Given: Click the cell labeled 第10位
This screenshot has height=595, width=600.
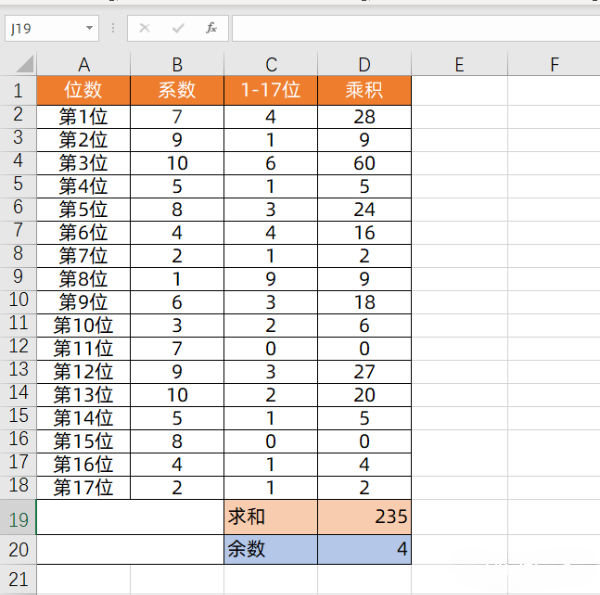Looking at the screenshot, I should (x=83, y=324).
